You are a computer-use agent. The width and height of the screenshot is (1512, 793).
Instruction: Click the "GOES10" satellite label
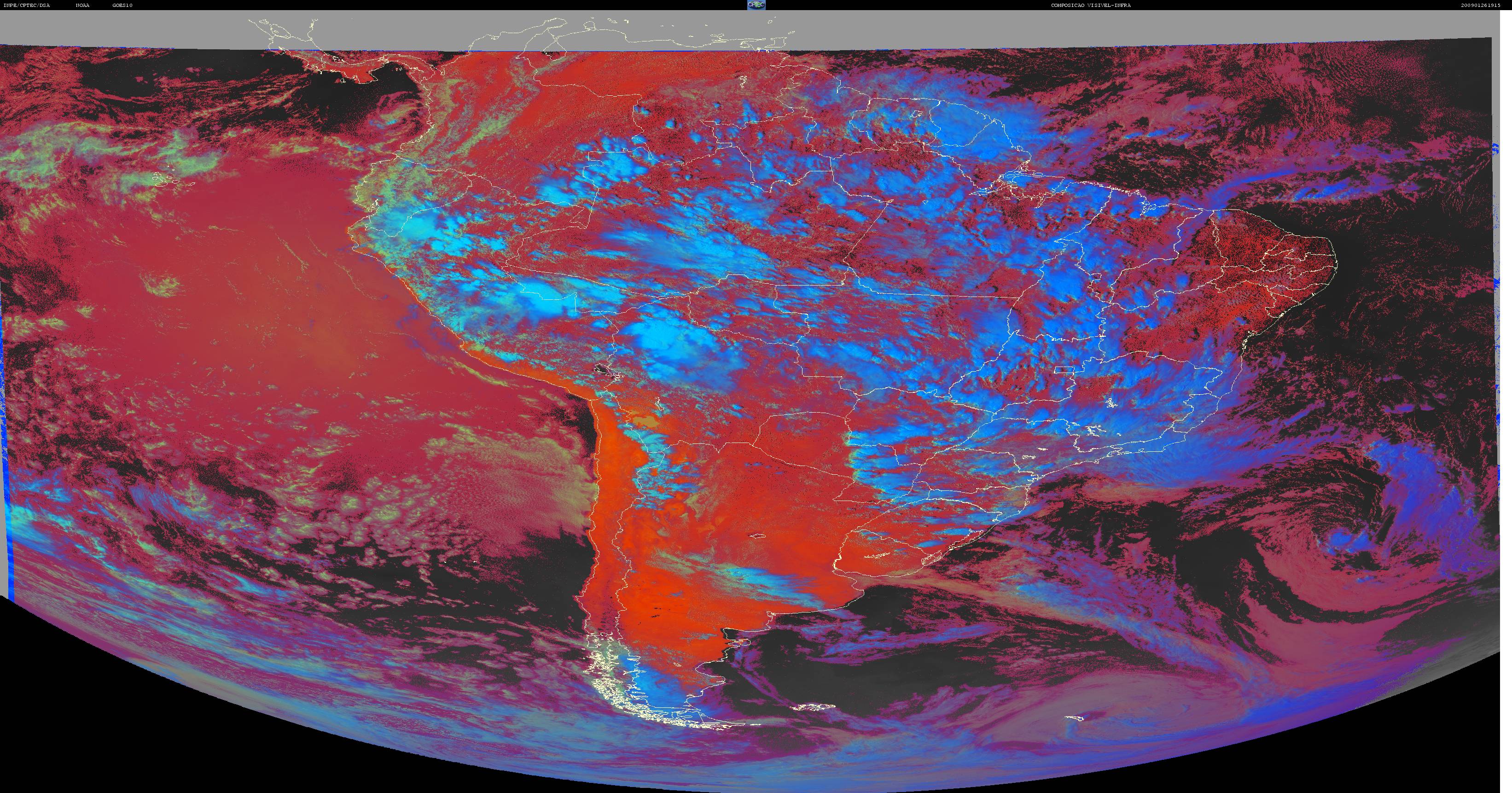pos(122,5)
